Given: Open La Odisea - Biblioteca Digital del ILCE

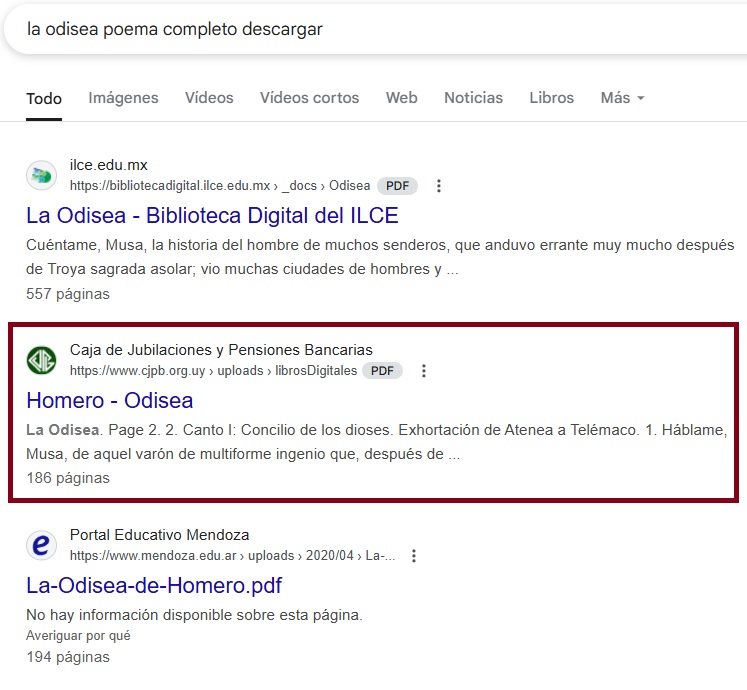Looking at the screenshot, I should (x=212, y=215).
